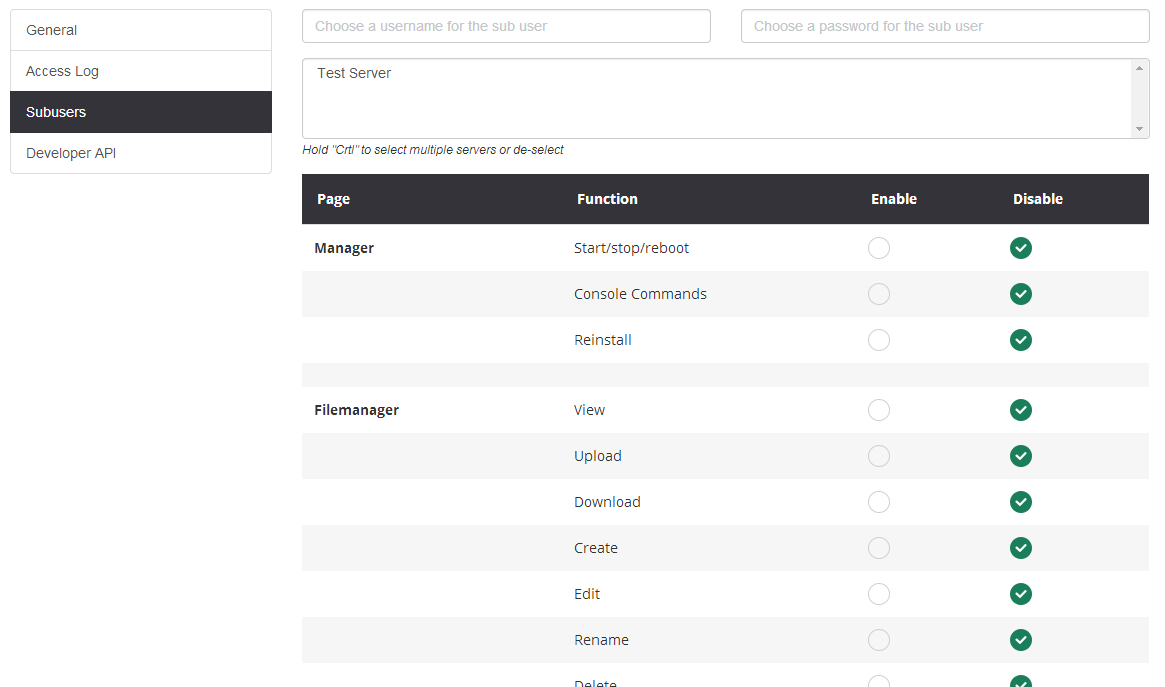This screenshot has height=687, width=1165.
Task: Select Test Server in the server list
Action: (355, 73)
